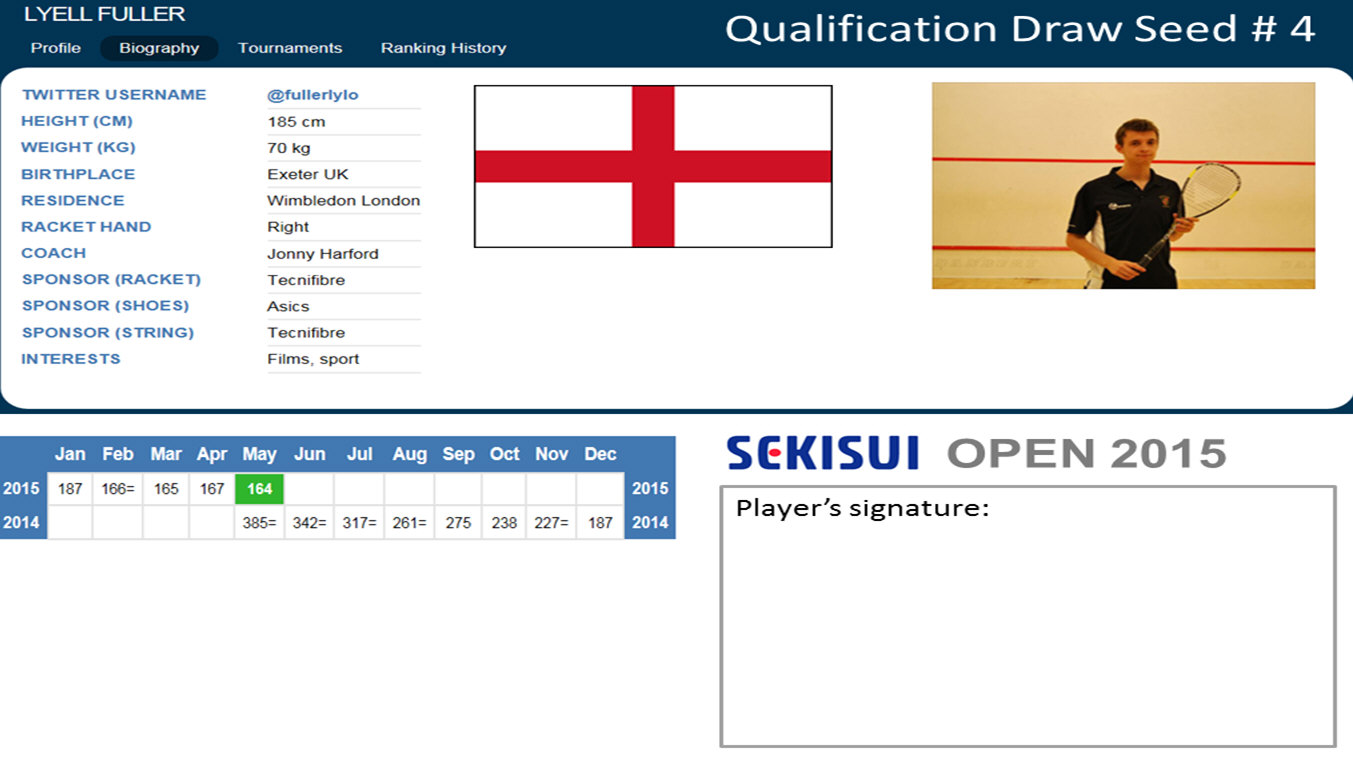Click the @fullerlylo Twitter username link
Screen dimensions: 1353x764
coord(313,95)
